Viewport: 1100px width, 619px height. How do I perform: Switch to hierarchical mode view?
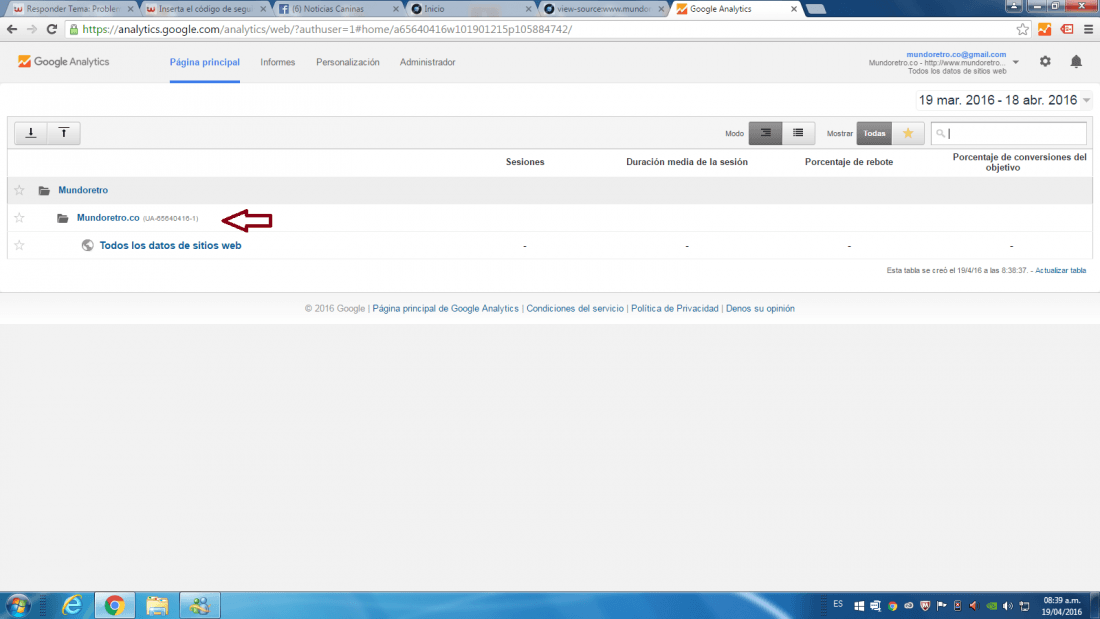765,133
